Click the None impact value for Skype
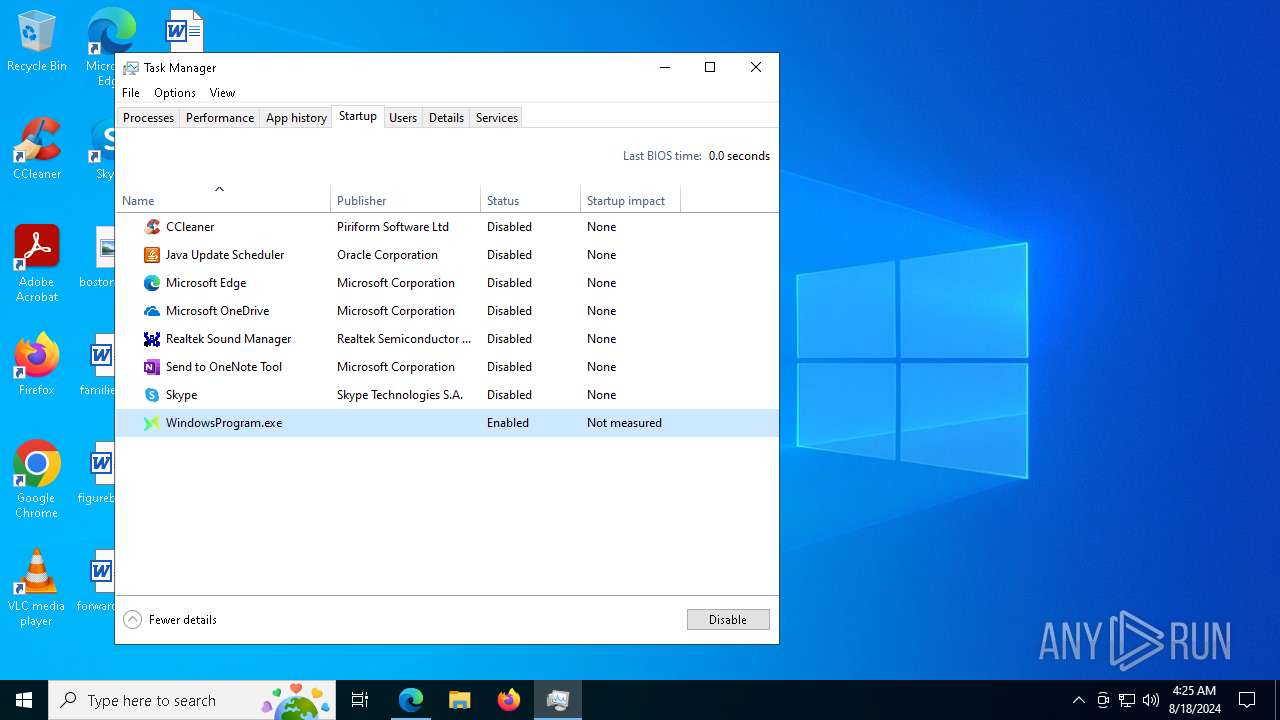 click(601, 395)
